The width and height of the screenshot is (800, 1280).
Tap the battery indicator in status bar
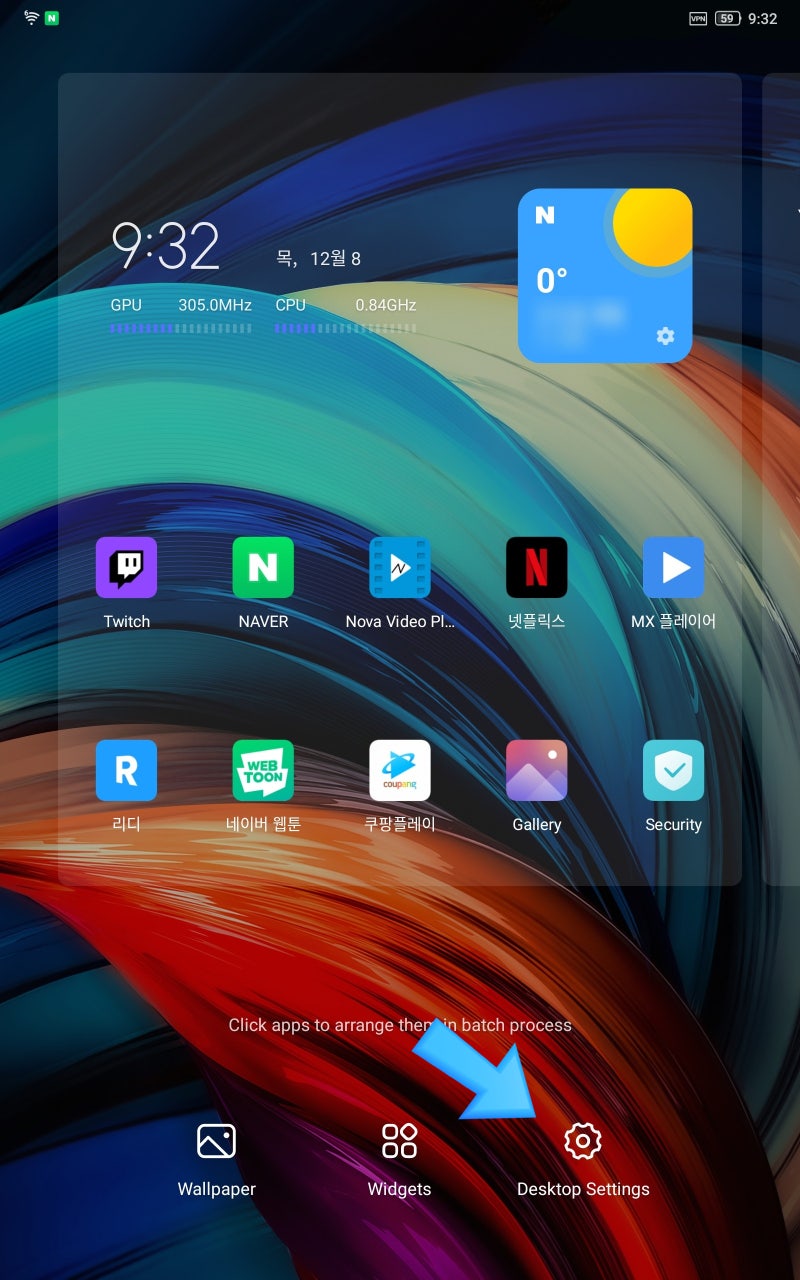pos(727,18)
